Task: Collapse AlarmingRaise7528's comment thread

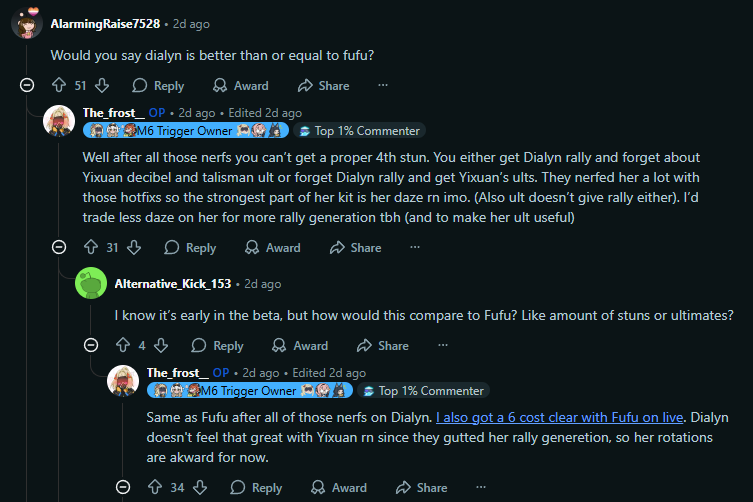Action: click(27, 86)
